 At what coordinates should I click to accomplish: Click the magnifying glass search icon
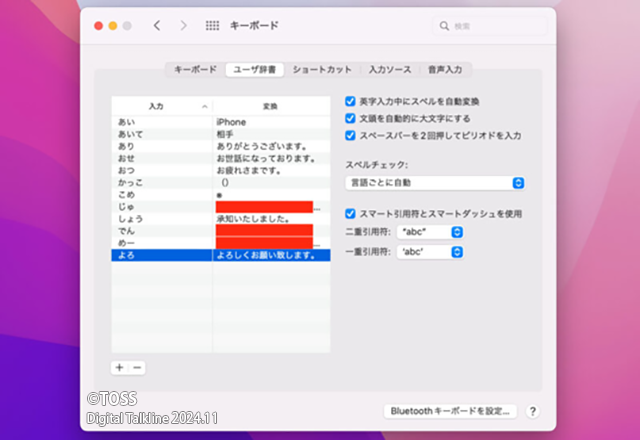[x=443, y=25]
